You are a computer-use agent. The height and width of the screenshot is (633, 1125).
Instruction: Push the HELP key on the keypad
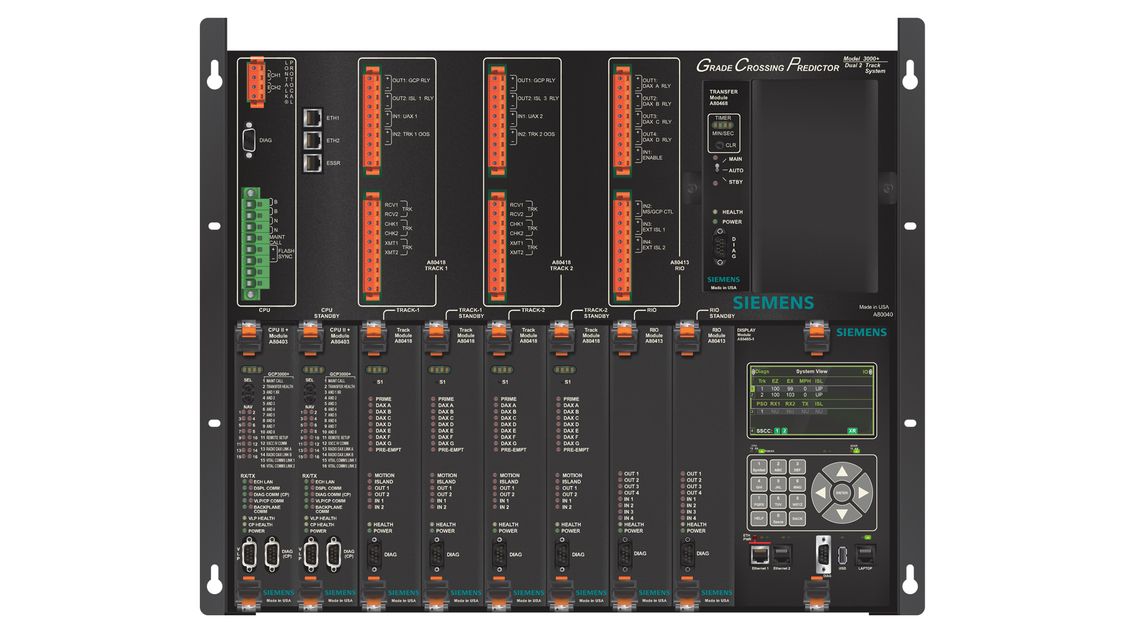coord(758,518)
